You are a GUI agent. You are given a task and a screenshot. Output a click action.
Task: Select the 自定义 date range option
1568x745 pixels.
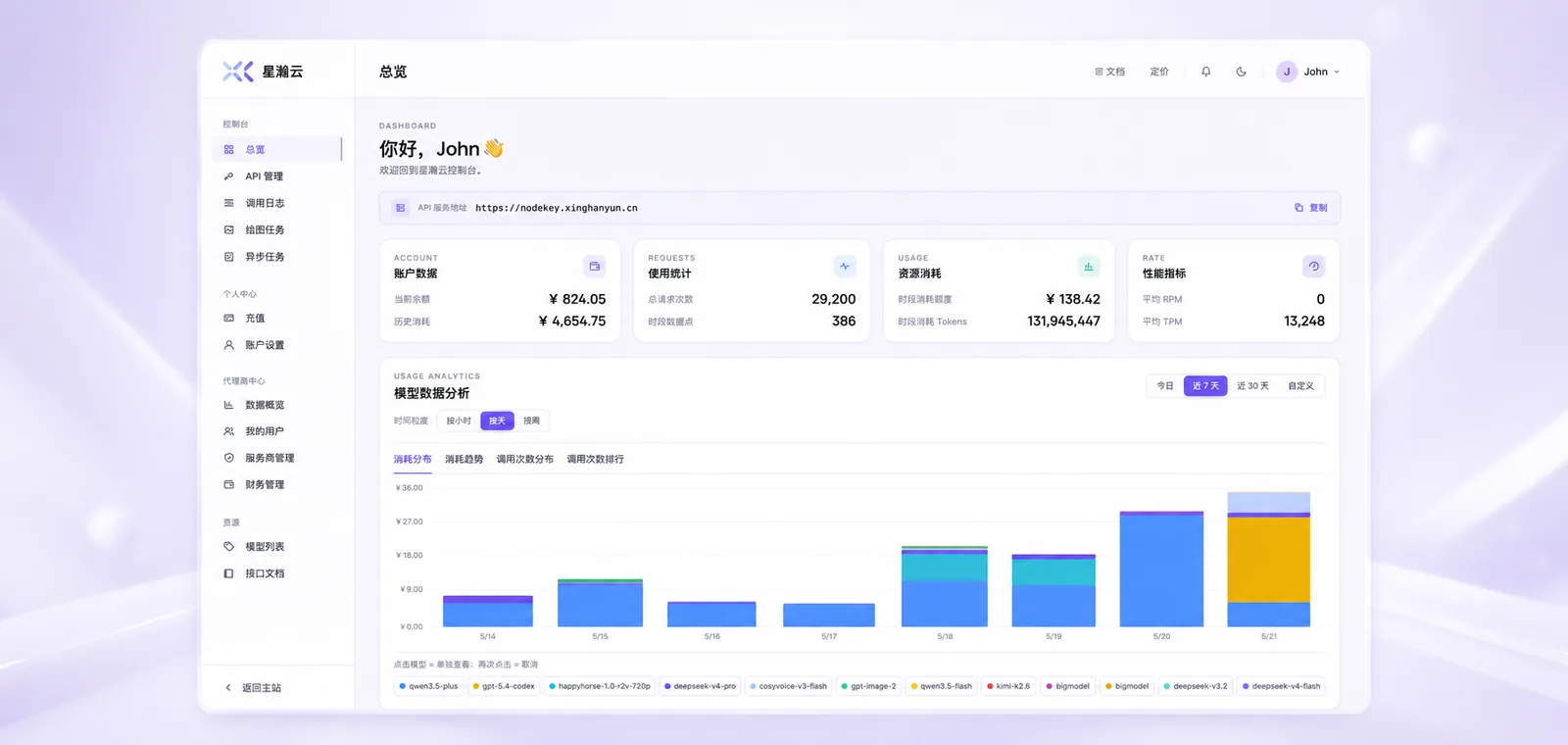pyautogui.click(x=1301, y=386)
